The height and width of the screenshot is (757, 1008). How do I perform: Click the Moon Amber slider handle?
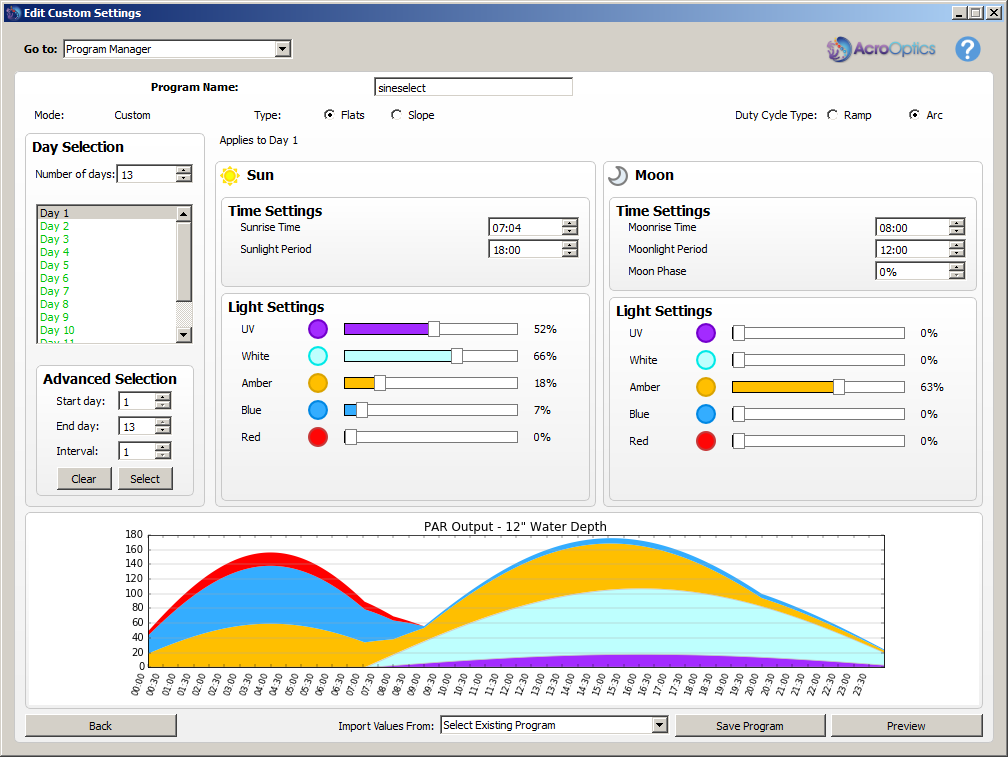coord(839,387)
